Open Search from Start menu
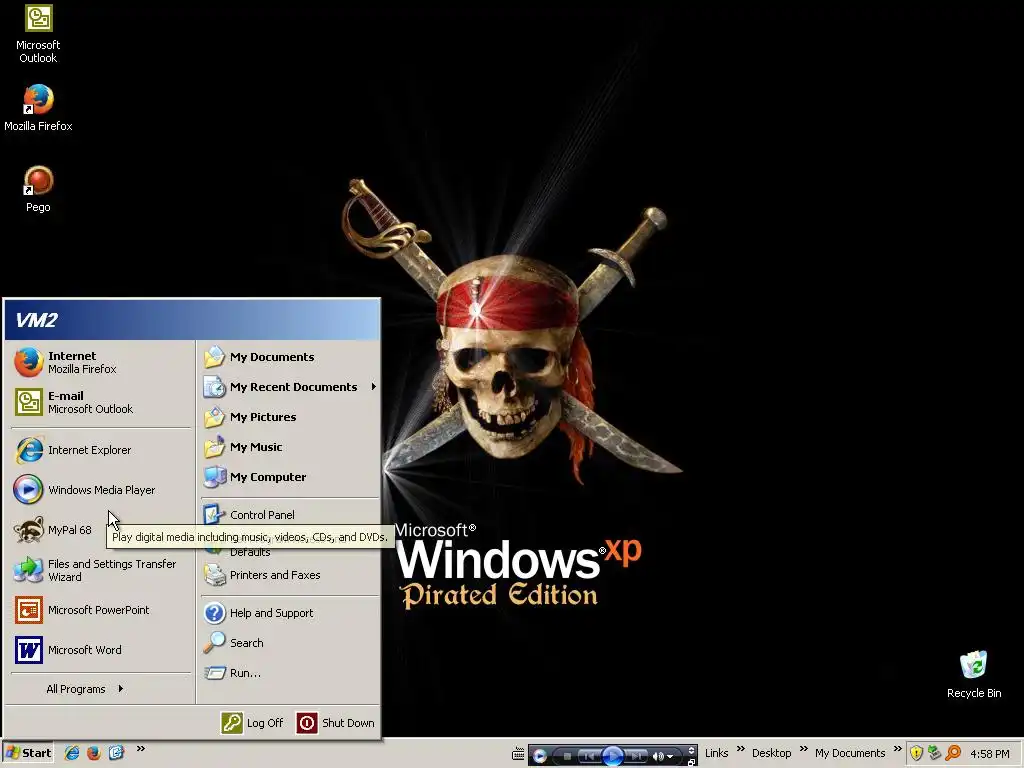This screenshot has height=768, width=1024. [x=289, y=643]
